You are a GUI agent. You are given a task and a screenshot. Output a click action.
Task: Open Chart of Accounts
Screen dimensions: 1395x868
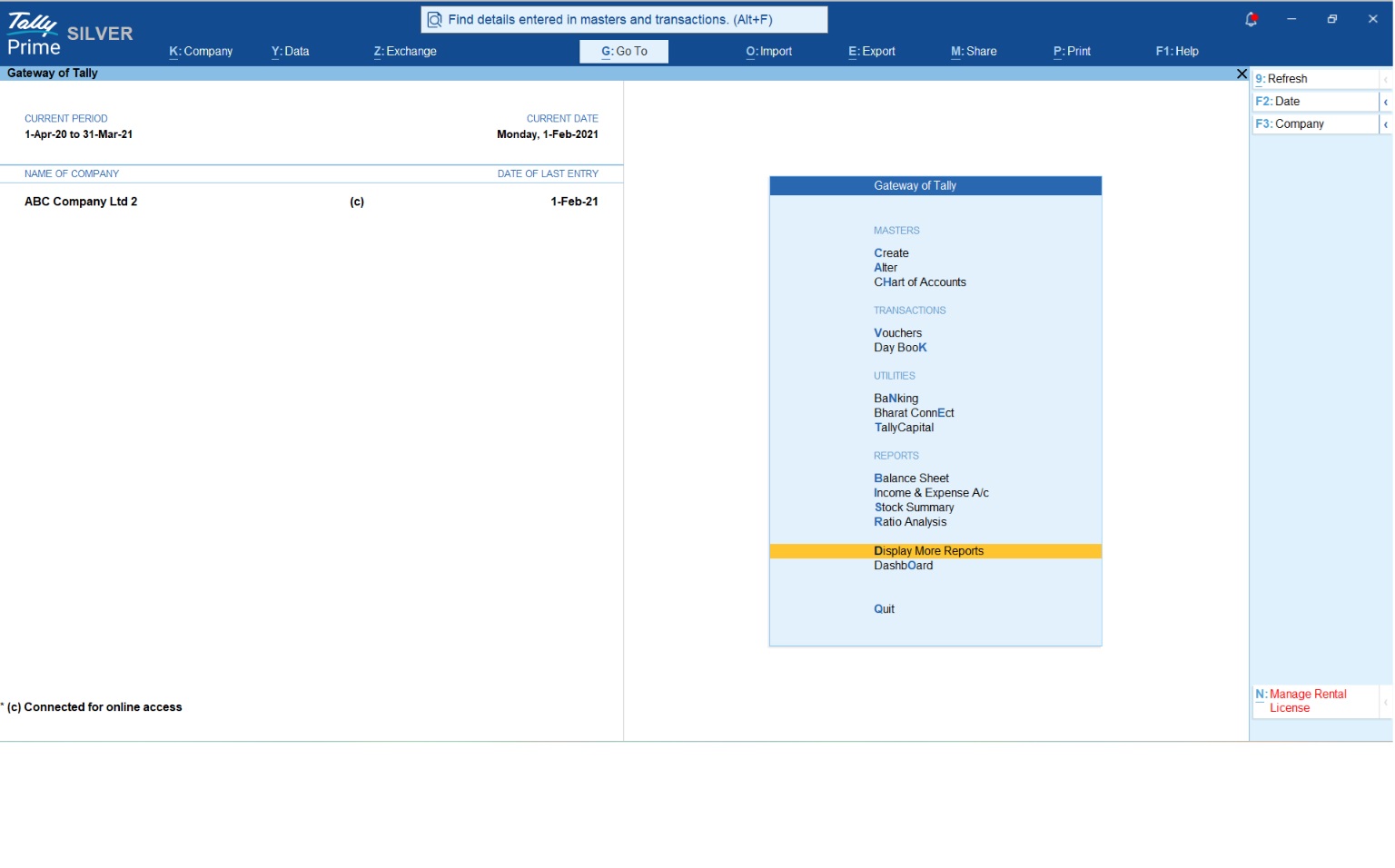920,282
